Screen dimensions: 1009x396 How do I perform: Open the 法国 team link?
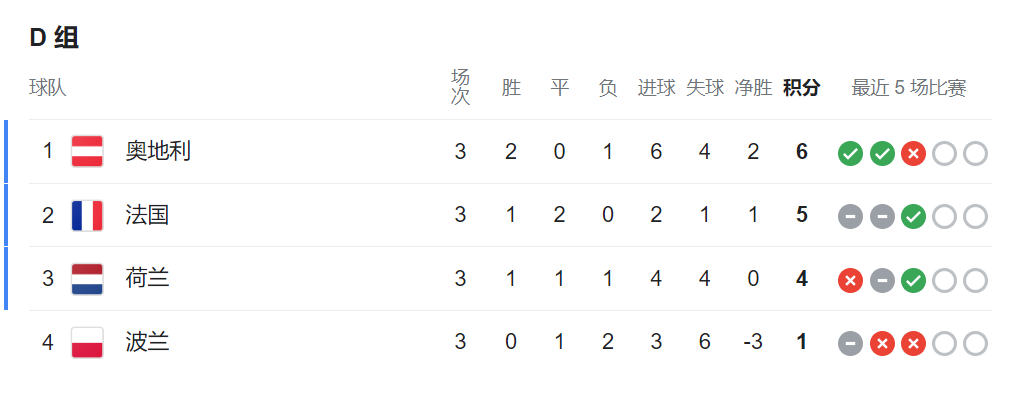pyautogui.click(x=147, y=215)
